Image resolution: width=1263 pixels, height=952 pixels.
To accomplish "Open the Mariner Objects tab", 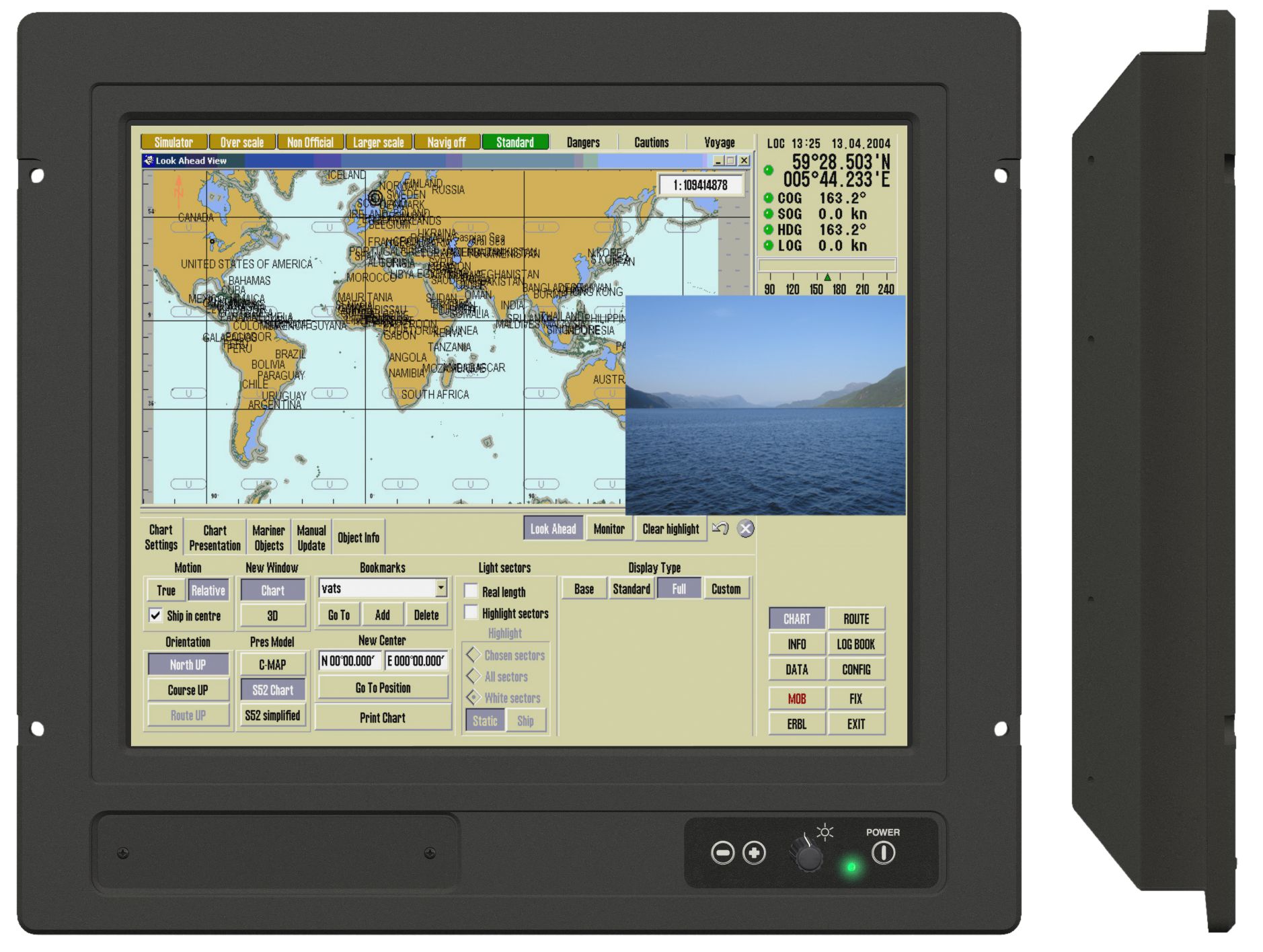I will (268, 538).
